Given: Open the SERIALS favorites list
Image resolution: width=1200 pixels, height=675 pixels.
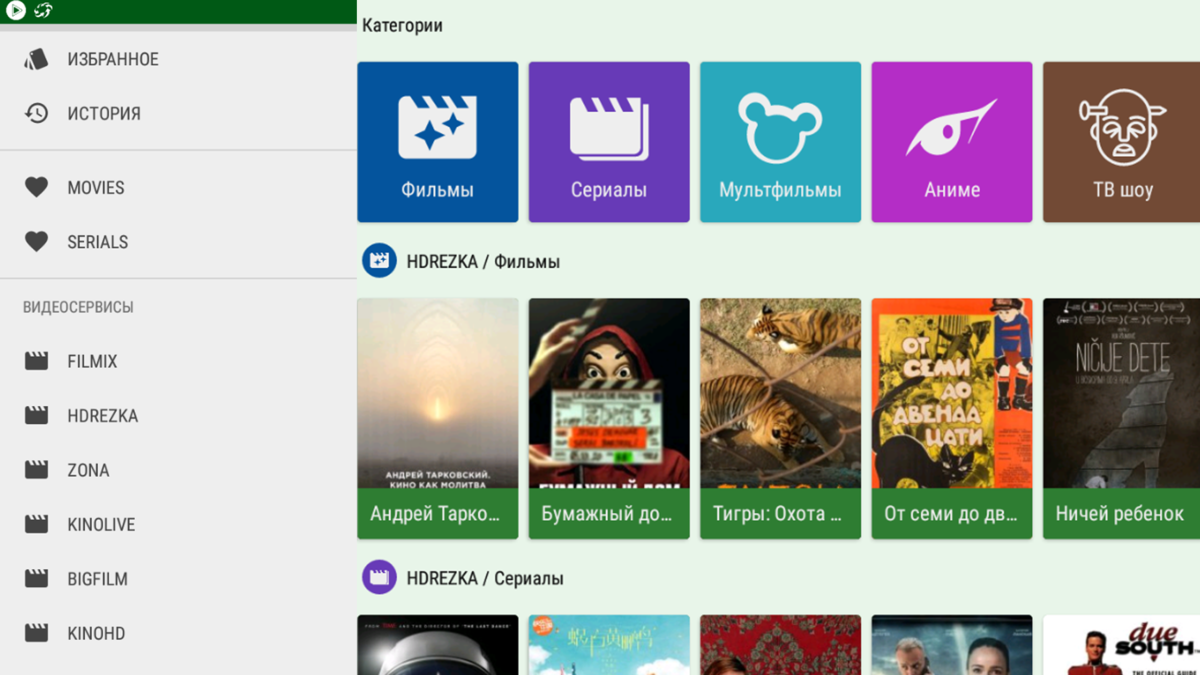Looking at the screenshot, I should click(x=178, y=241).
